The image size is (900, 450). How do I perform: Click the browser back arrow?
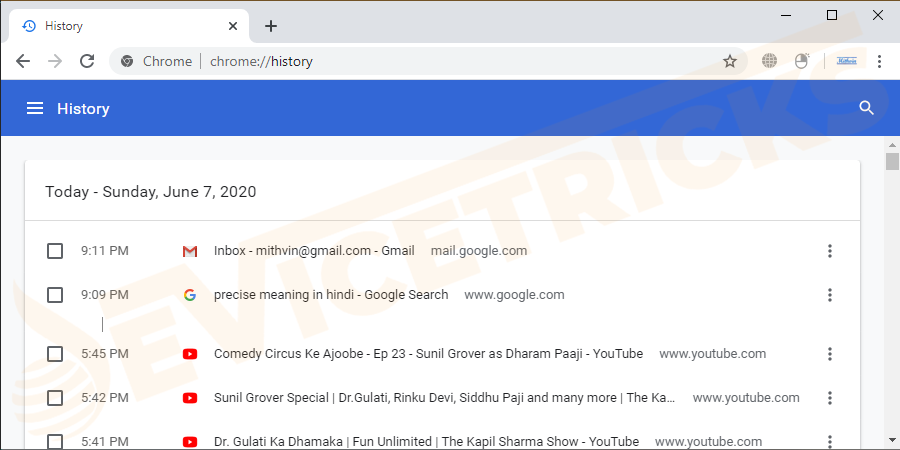pyautogui.click(x=22, y=61)
